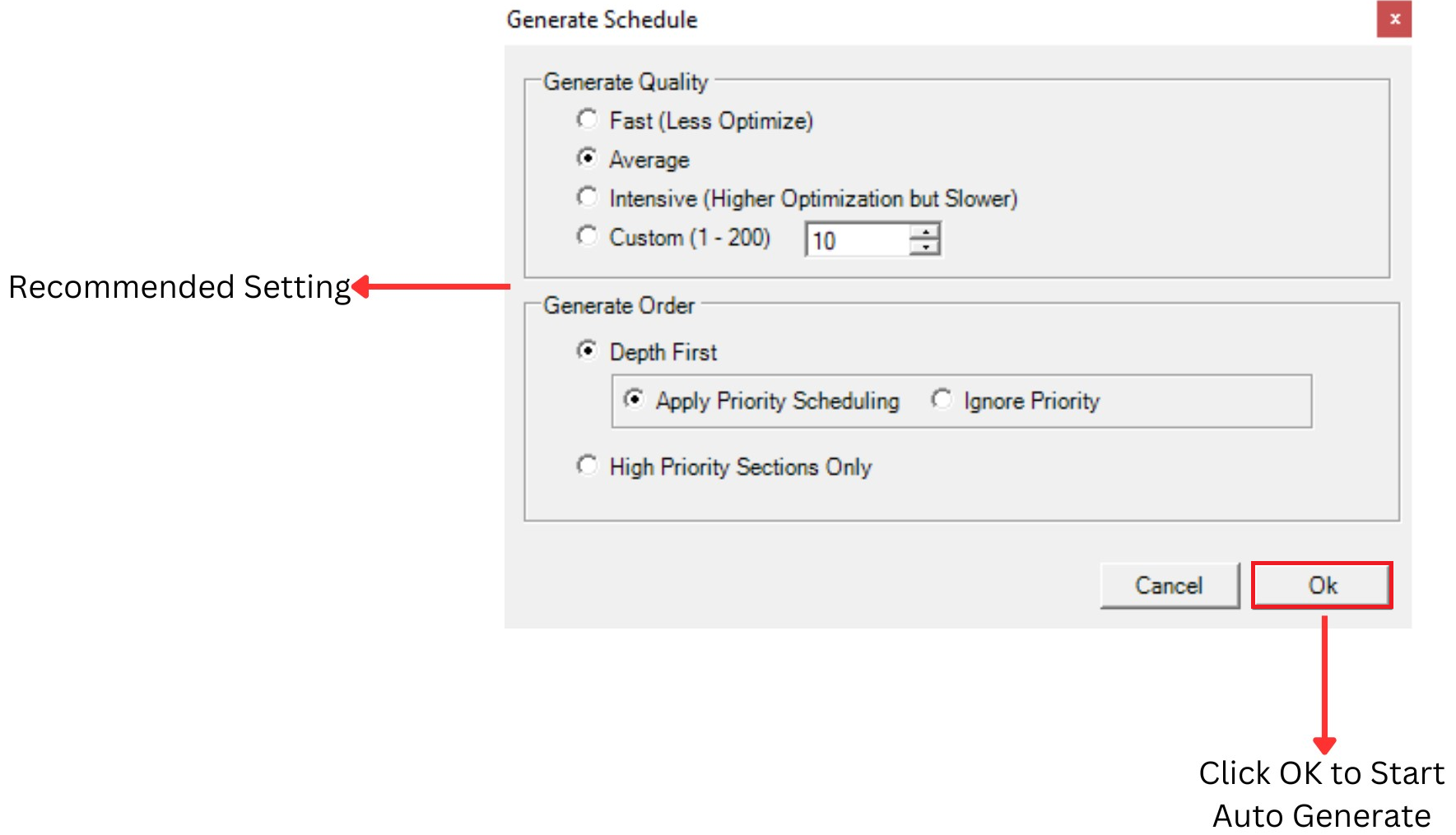Select Intensive (Higher Optimization but Slower)

[x=588, y=197]
